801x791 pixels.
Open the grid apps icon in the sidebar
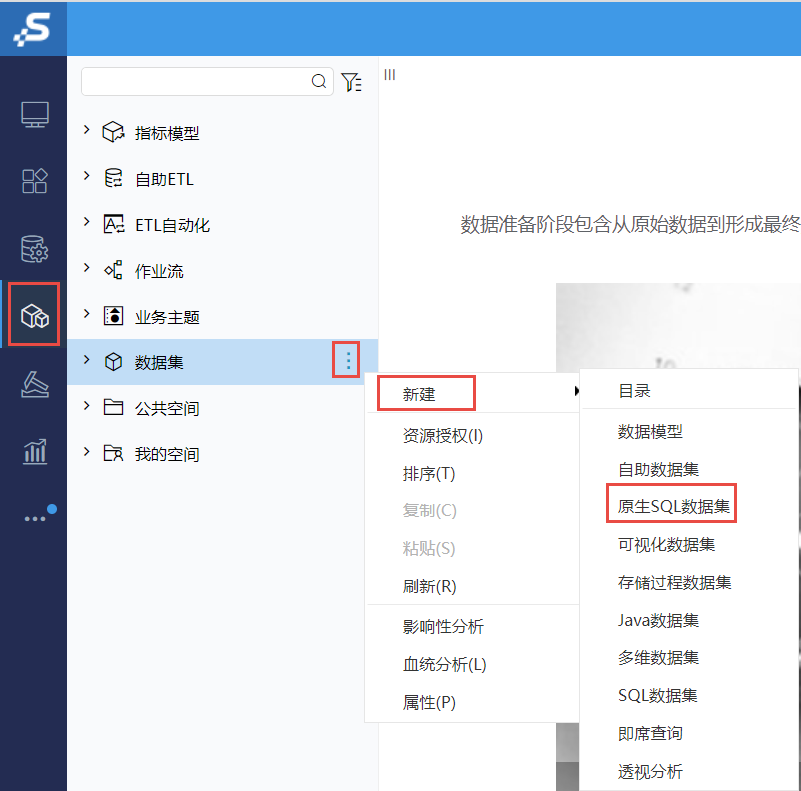point(35,181)
